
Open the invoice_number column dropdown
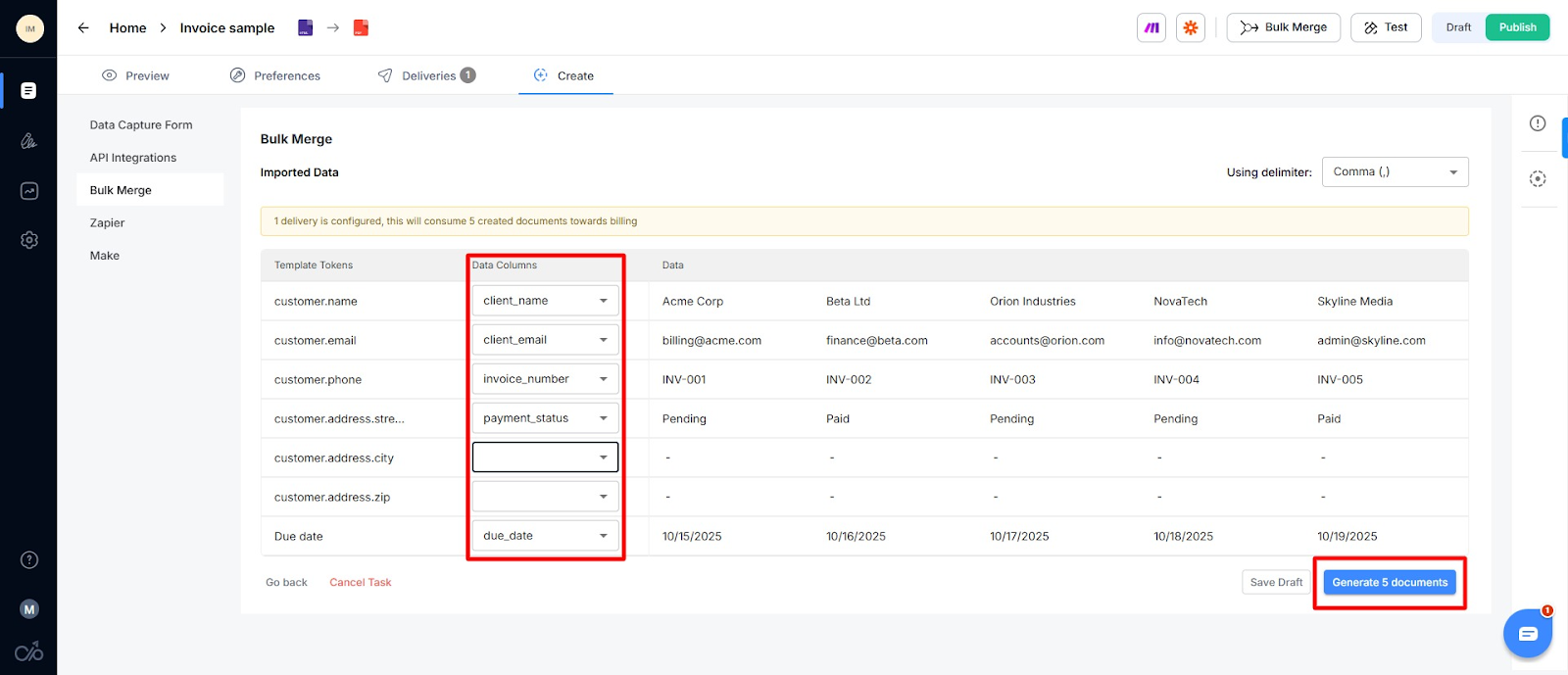point(545,379)
